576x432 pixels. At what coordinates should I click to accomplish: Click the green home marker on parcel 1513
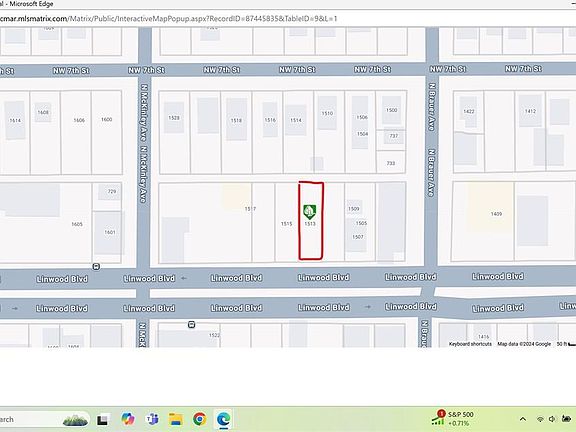pos(309,212)
